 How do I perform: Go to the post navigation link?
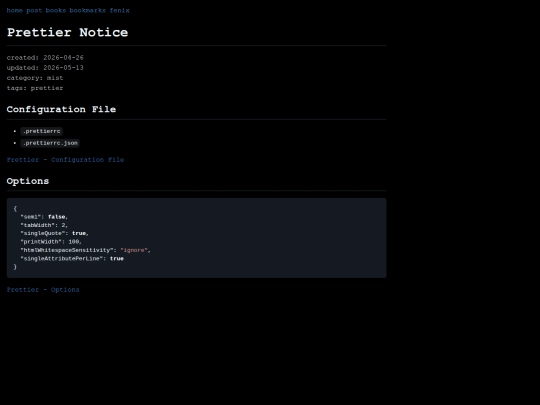tap(34, 10)
